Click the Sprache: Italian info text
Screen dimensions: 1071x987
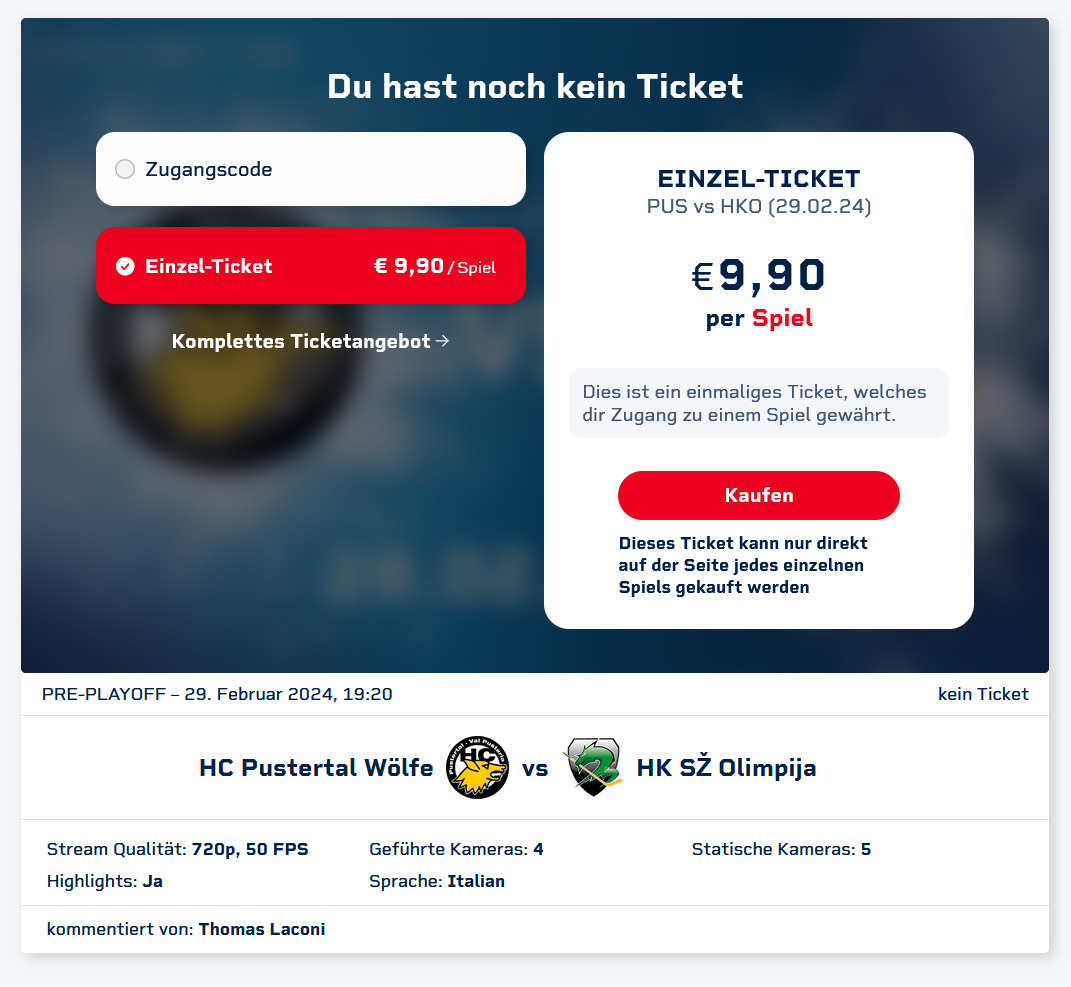click(436, 881)
